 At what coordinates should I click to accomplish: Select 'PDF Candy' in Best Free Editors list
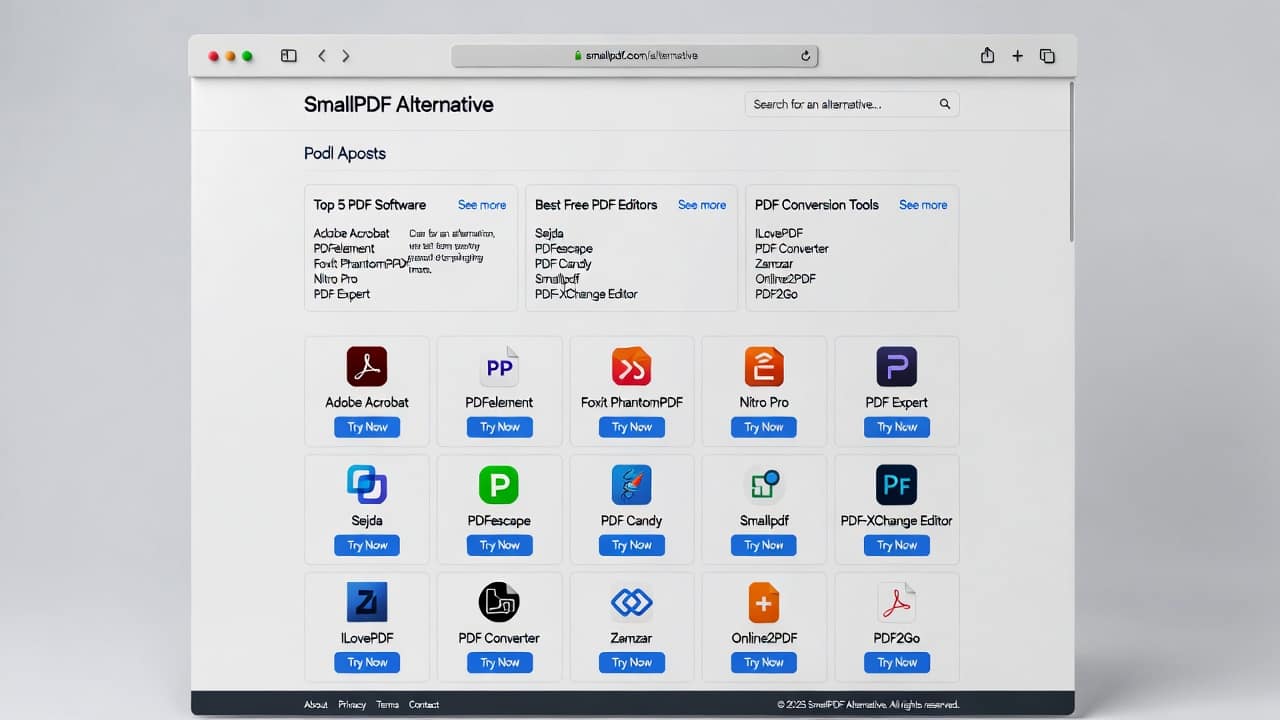pos(563,264)
